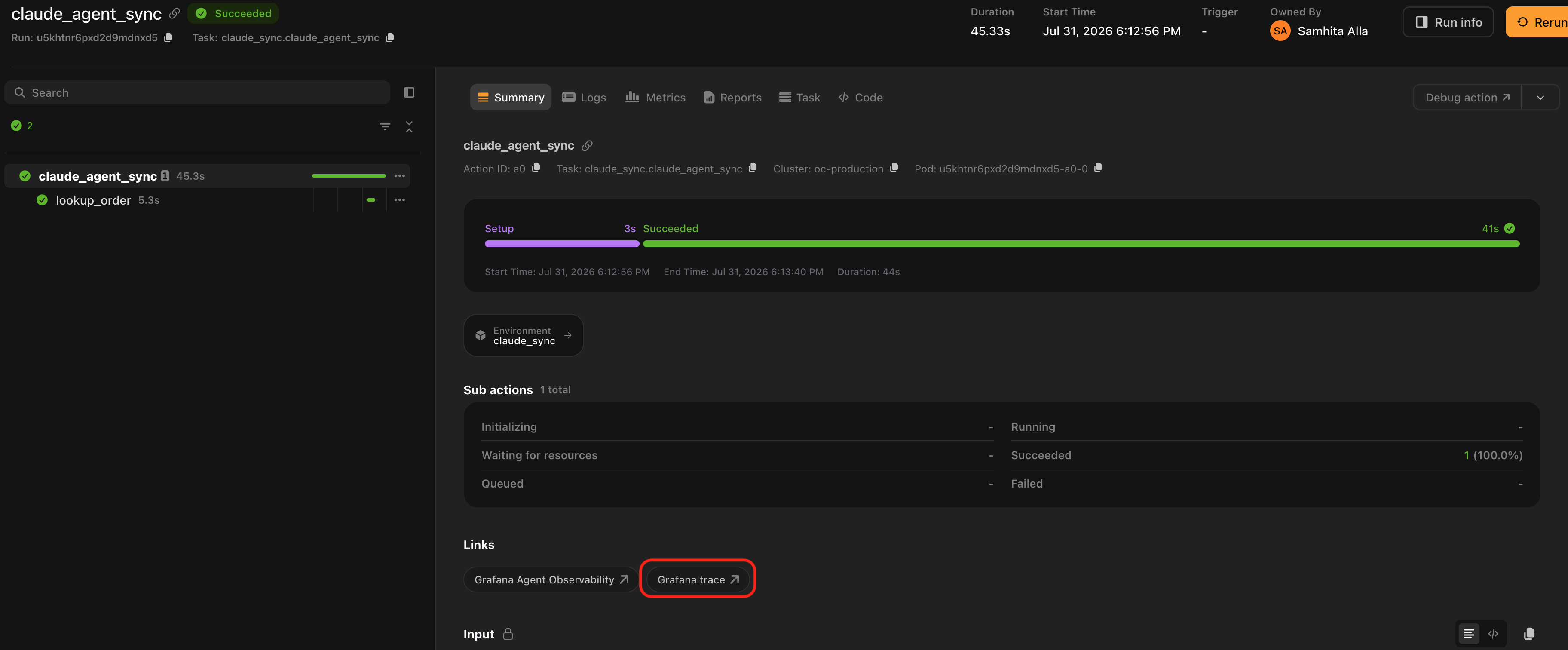The height and width of the screenshot is (650, 1568).
Task: Click the green Succeeded progress bar
Action: click(x=1081, y=243)
